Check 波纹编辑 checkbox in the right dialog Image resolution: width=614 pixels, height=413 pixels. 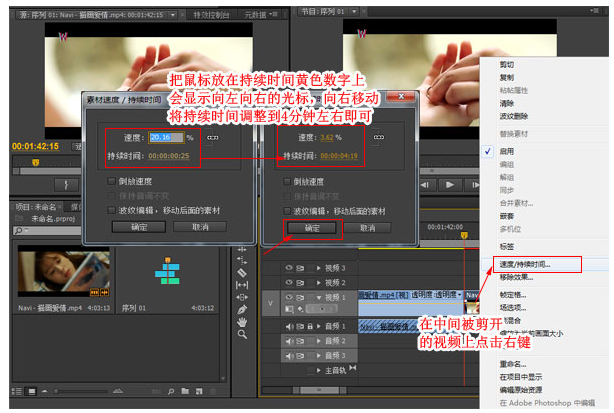(x=287, y=211)
